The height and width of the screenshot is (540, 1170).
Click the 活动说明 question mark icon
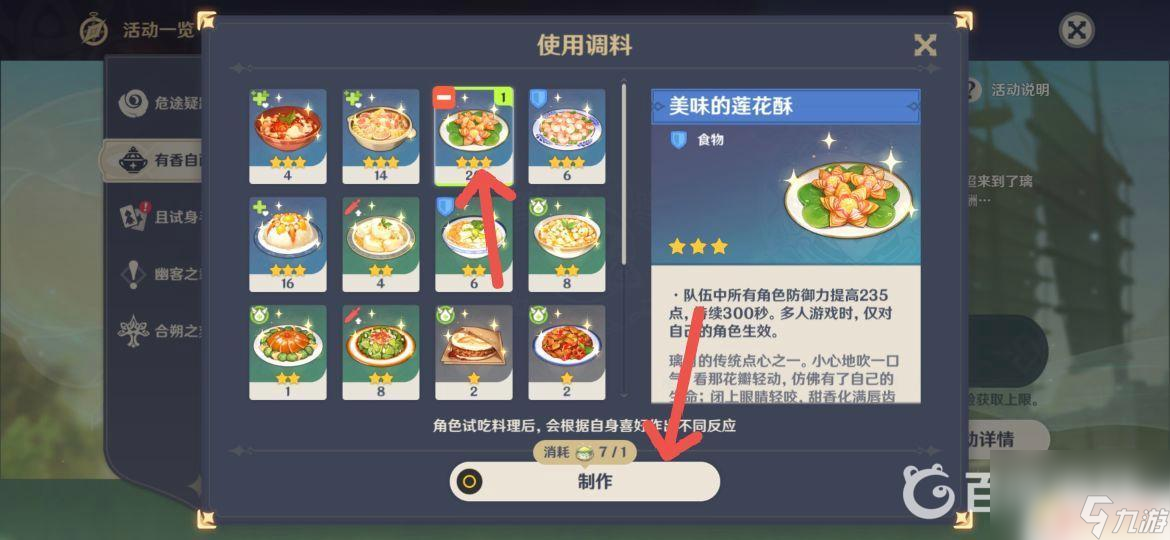[x=972, y=90]
